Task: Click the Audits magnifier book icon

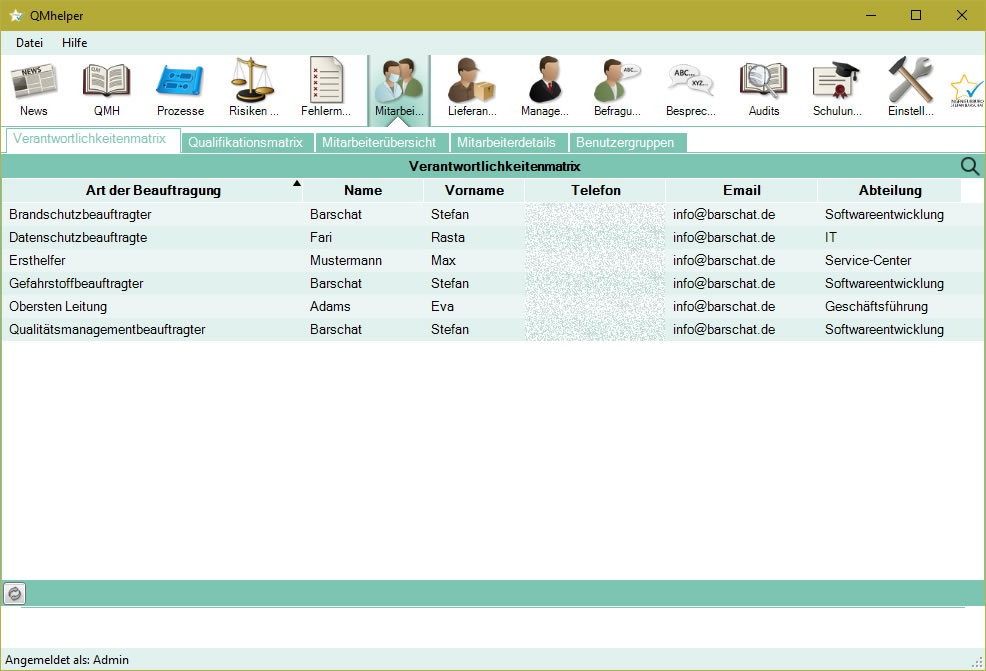Action: pyautogui.click(x=763, y=88)
